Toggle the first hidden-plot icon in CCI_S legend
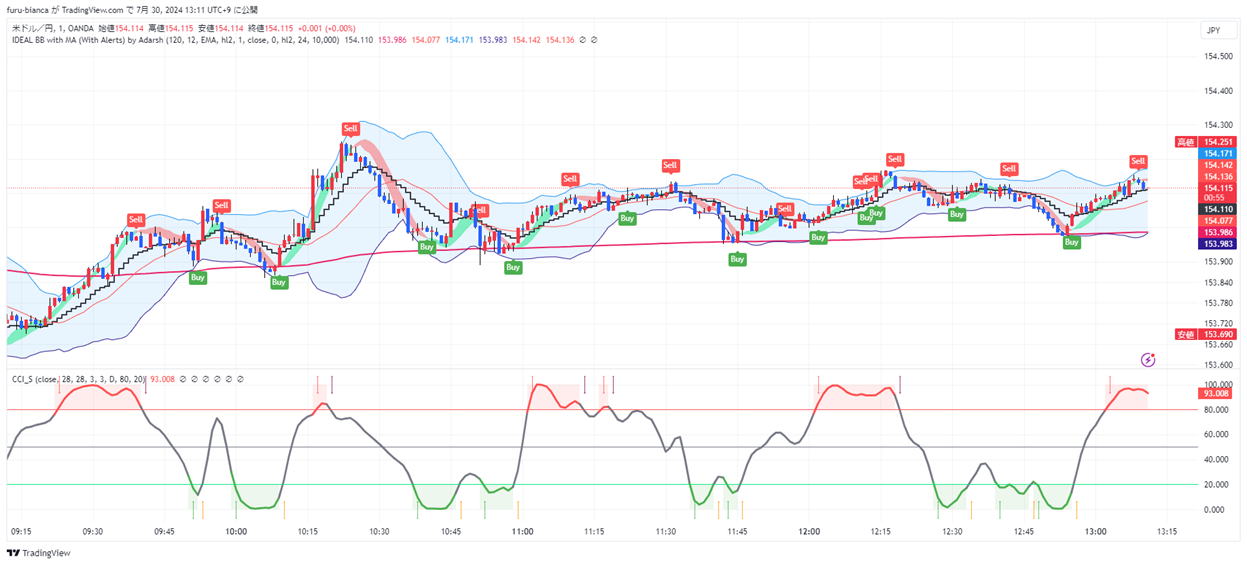The height and width of the screenshot is (565, 1247). click(182, 379)
